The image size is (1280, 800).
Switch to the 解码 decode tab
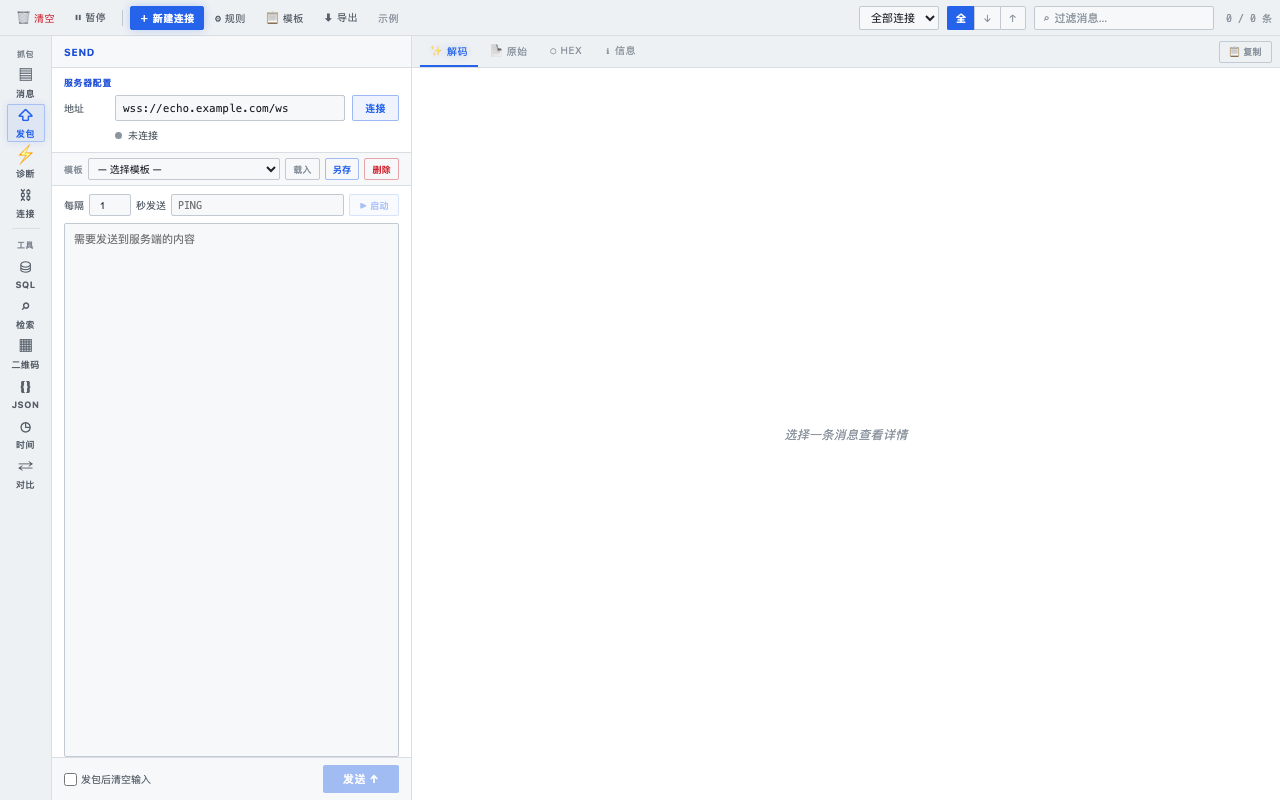(449, 51)
